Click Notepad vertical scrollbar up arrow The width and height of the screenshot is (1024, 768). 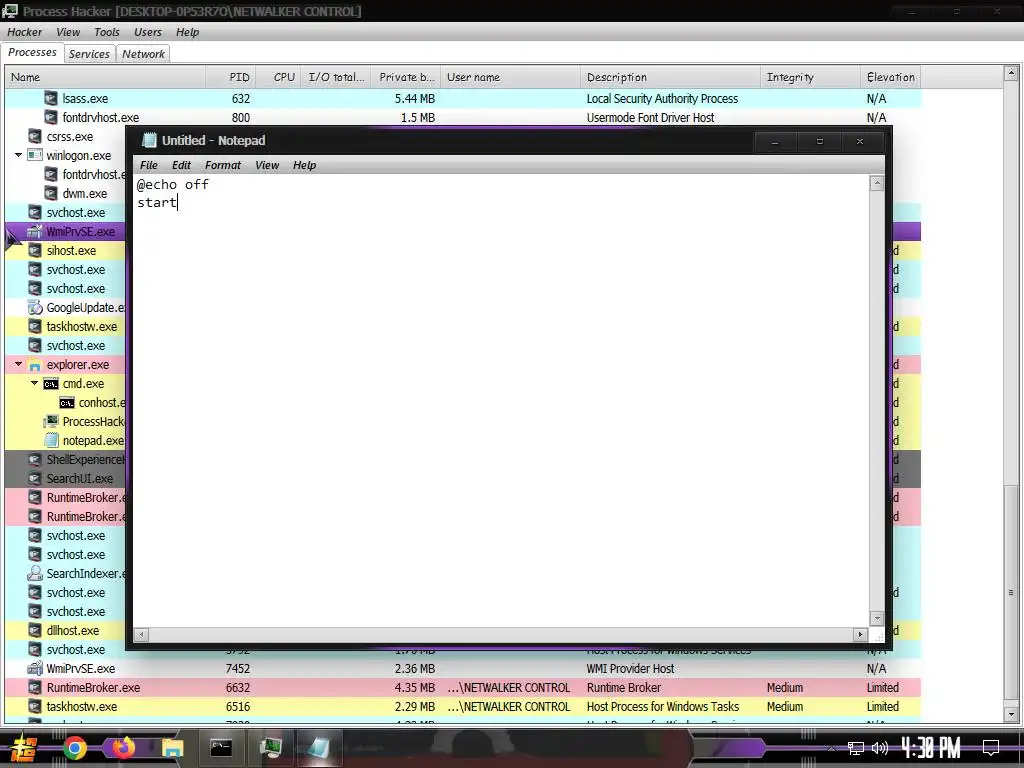tap(877, 184)
